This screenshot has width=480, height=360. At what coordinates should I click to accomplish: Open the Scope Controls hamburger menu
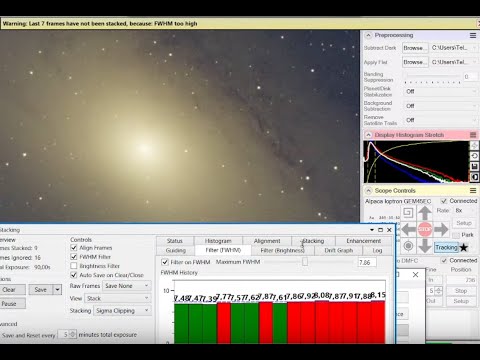[x=473, y=191]
